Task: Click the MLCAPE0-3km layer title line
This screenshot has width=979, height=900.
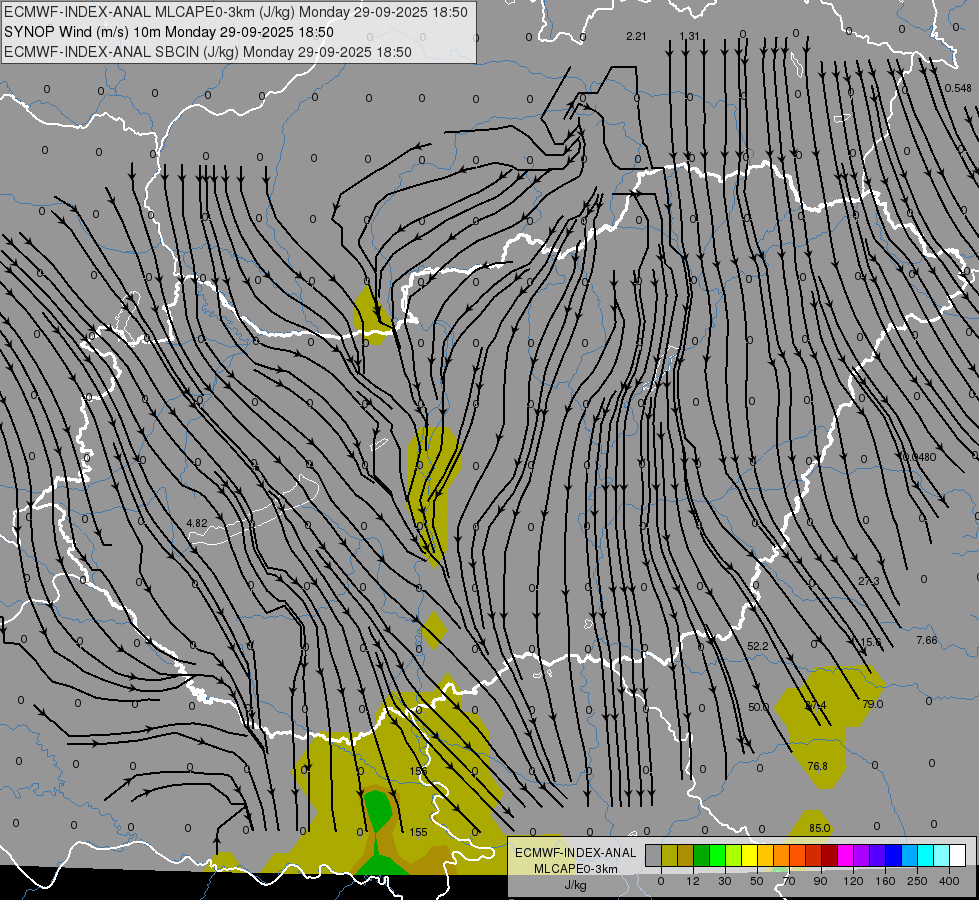Action: pos(237,12)
